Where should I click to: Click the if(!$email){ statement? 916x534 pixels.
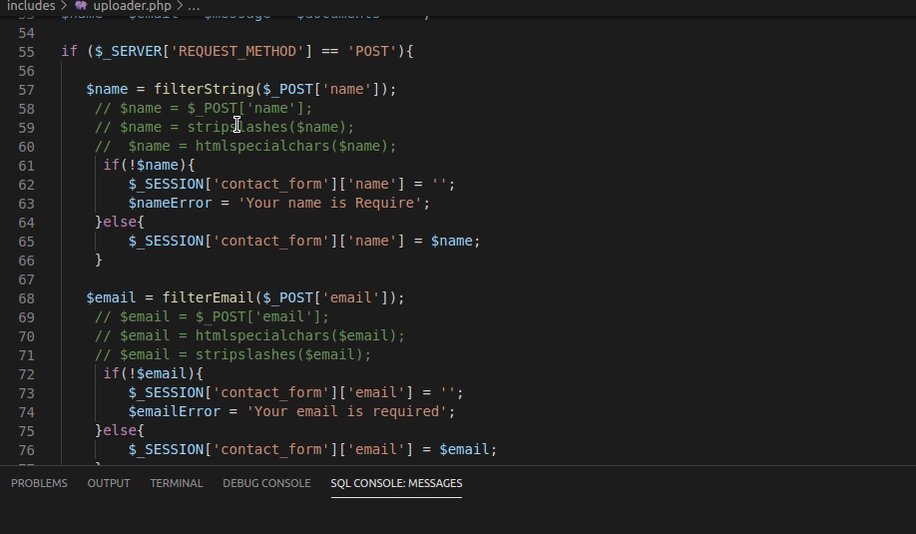point(153,374)
